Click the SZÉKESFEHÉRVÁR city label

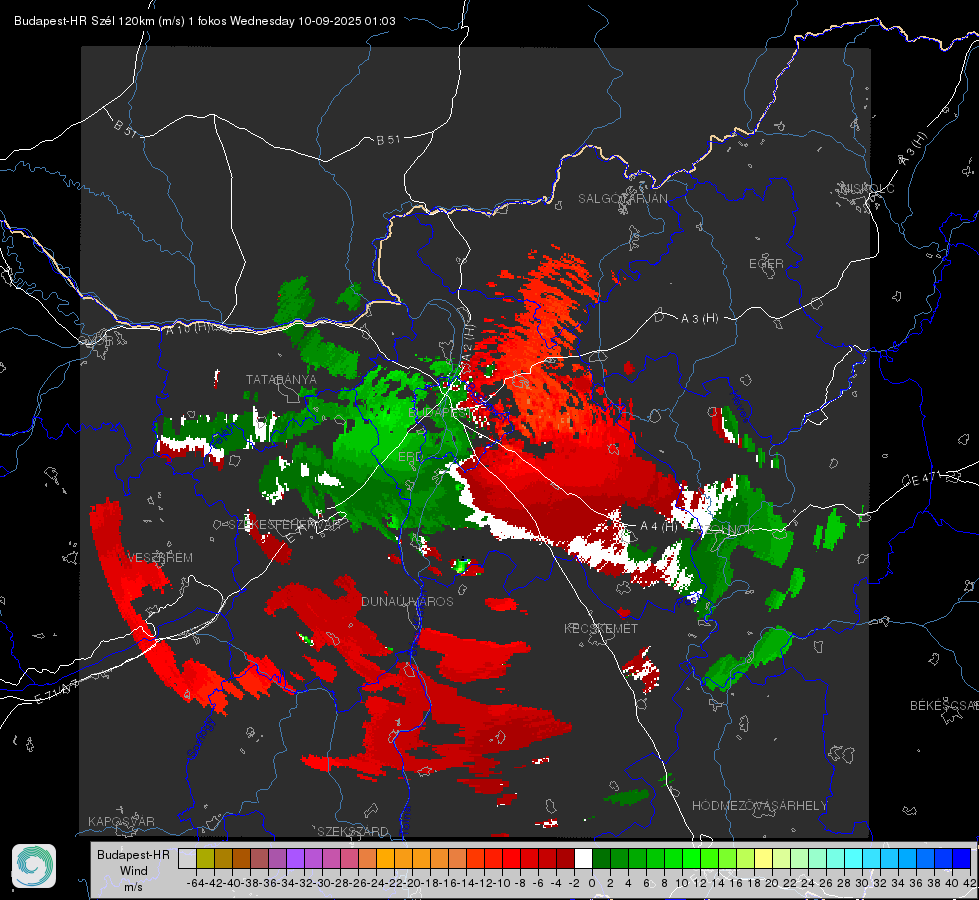[x=287, y=525]
